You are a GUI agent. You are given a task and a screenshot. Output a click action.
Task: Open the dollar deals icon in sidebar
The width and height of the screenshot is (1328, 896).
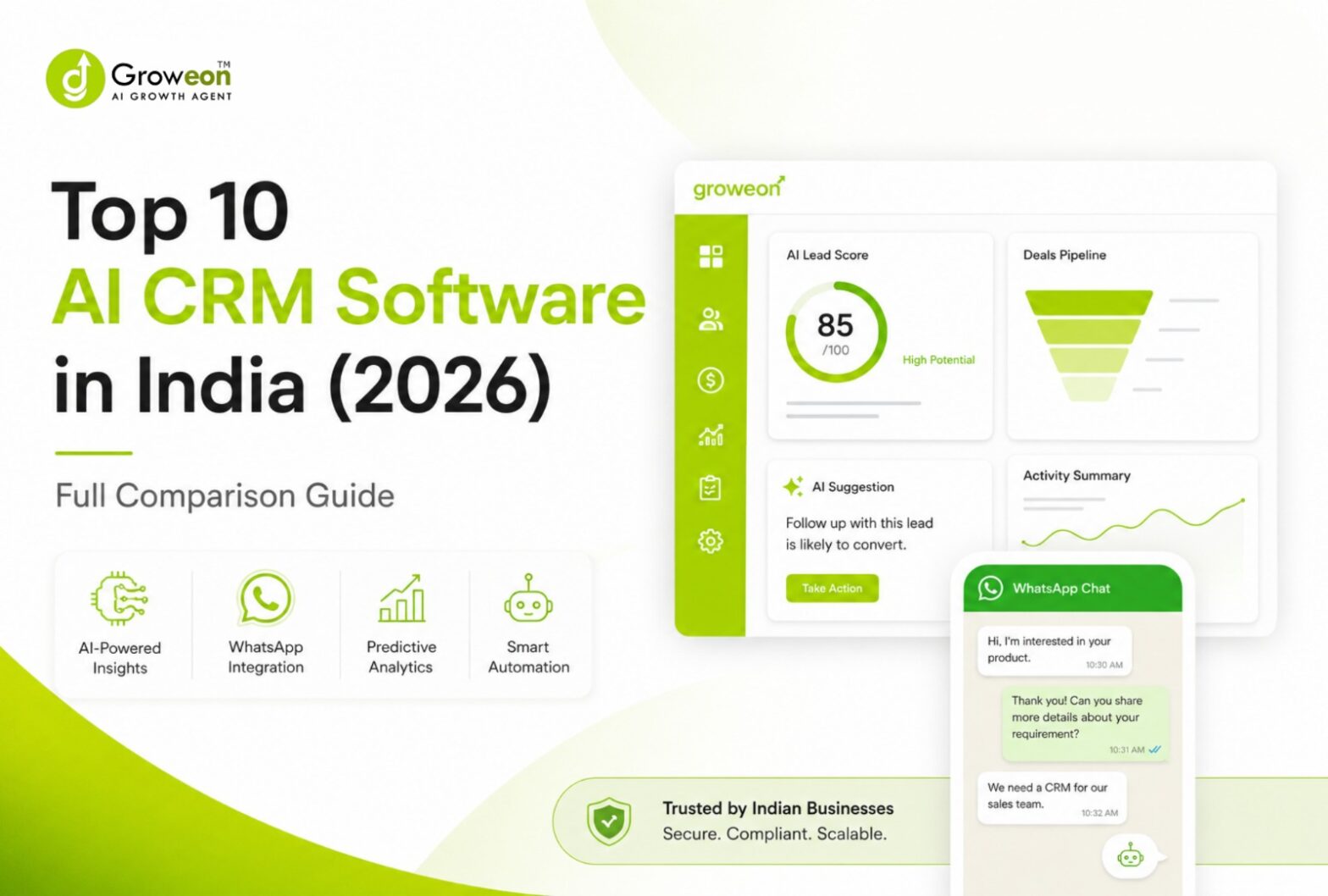click(x=711, y=380)
